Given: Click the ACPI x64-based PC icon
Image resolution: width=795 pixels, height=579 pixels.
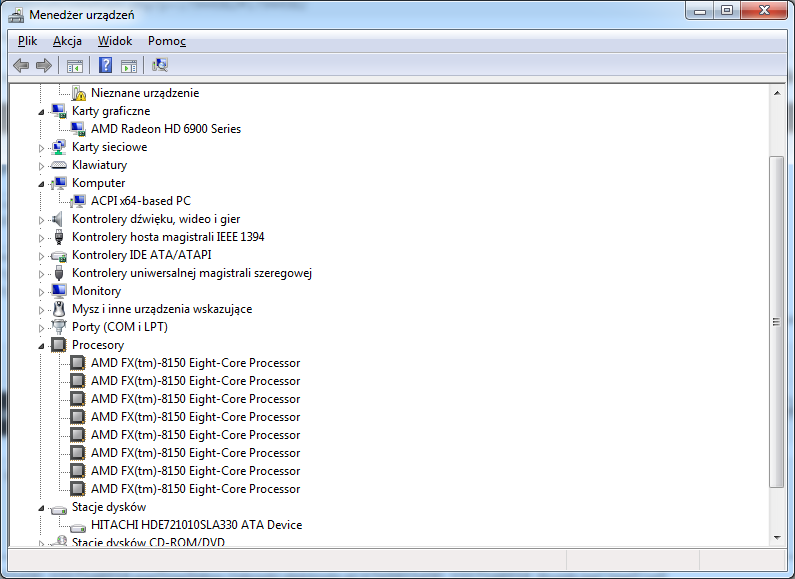Looking at the screenshot, I should click(x=78, y=201).
